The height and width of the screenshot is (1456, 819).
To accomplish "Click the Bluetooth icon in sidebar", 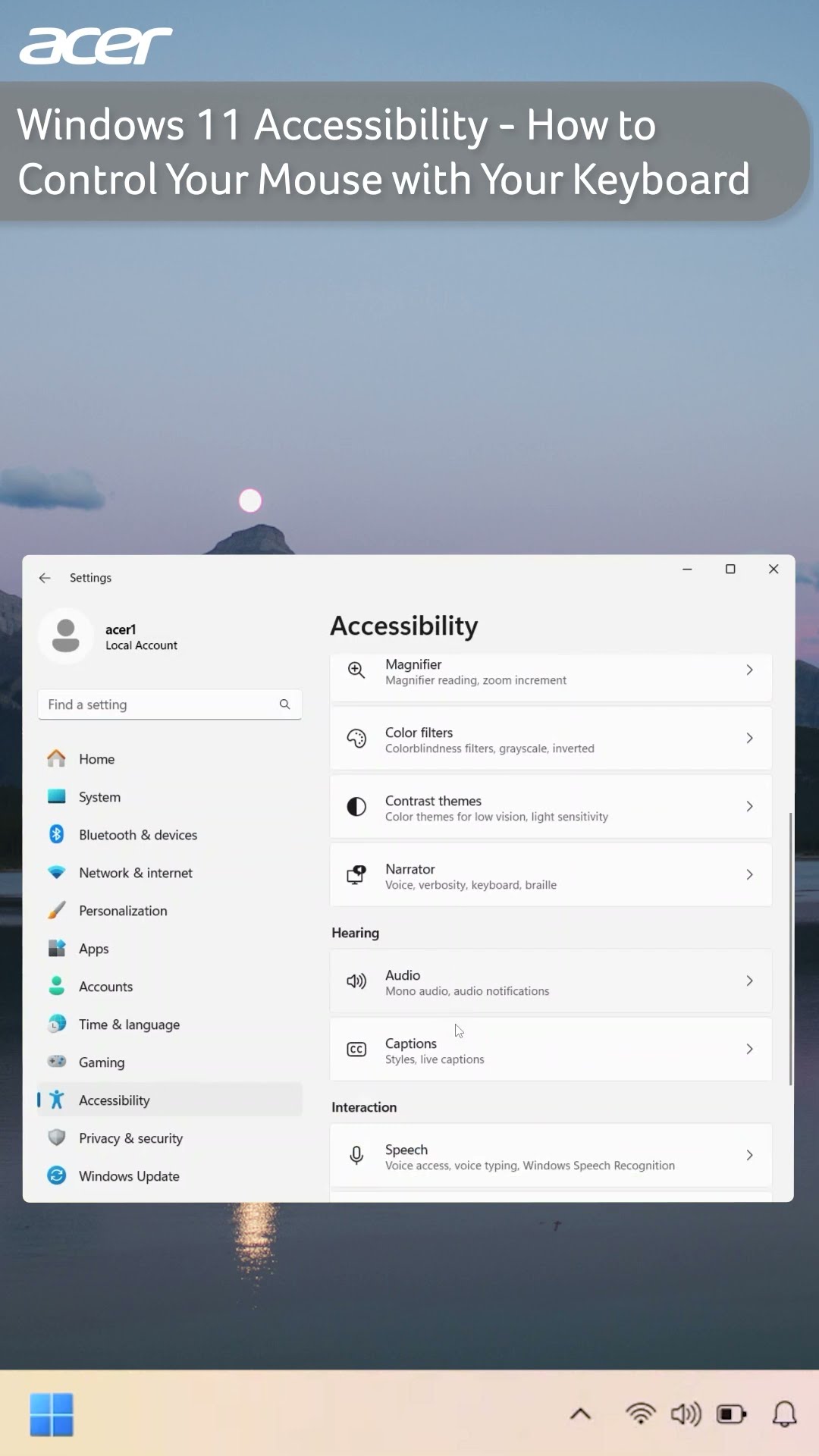I will [x=56, y=834].
